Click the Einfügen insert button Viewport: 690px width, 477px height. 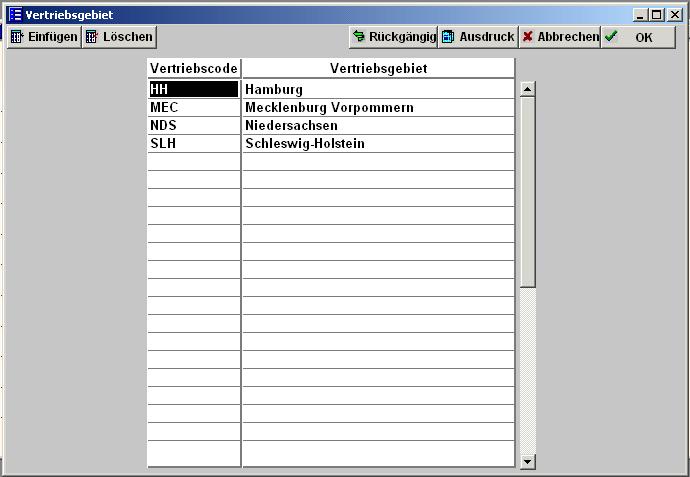(44, 37)
